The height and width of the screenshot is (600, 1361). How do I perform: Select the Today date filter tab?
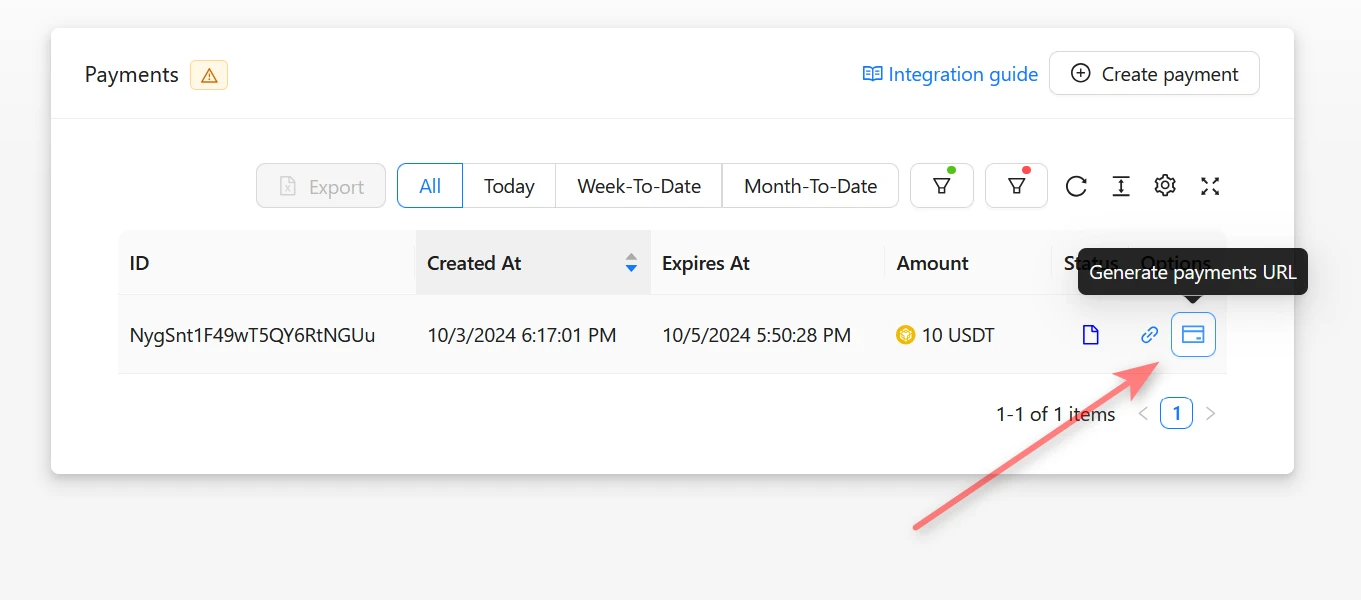(x=509, y=186)
